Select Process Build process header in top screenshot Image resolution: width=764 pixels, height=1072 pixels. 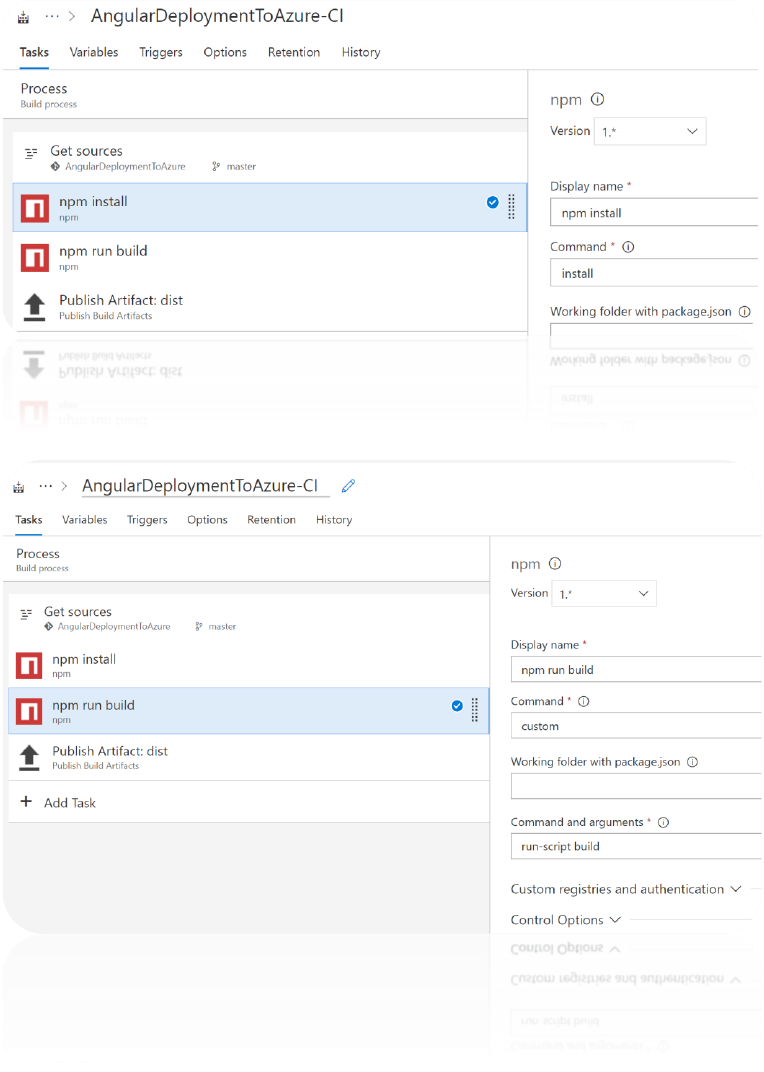point(265,94)
